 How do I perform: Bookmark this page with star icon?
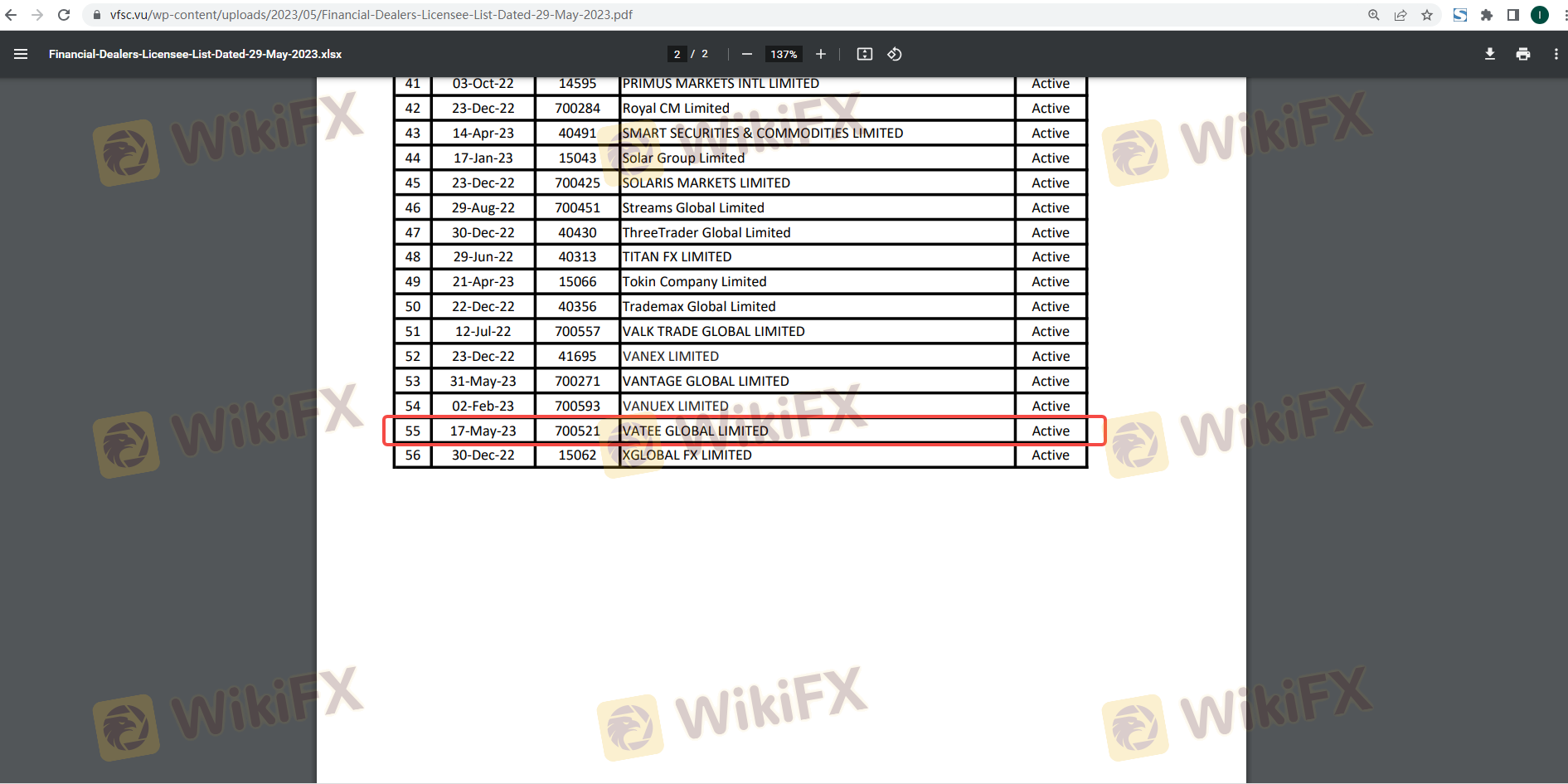click(x=1427, y=15)
